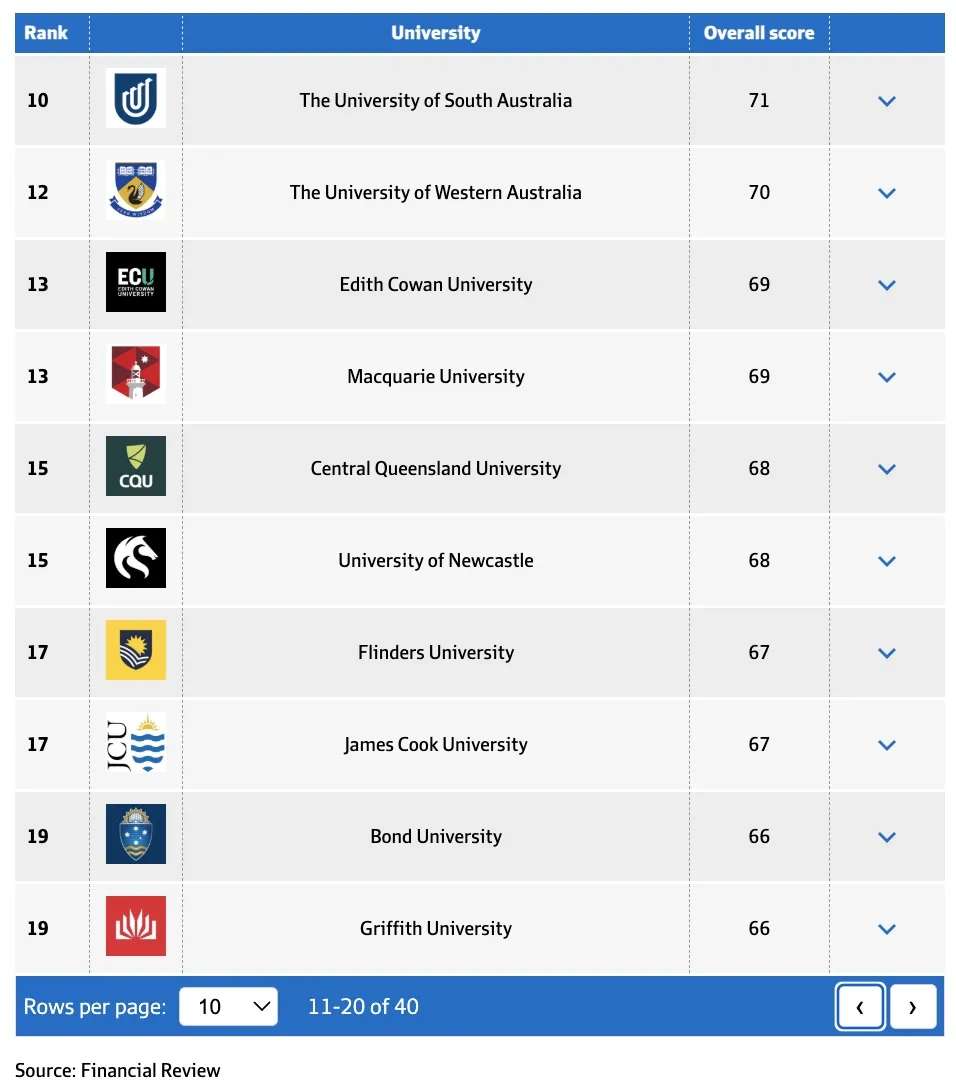Click the University of Western Australia crest

(x=136, y=192)
